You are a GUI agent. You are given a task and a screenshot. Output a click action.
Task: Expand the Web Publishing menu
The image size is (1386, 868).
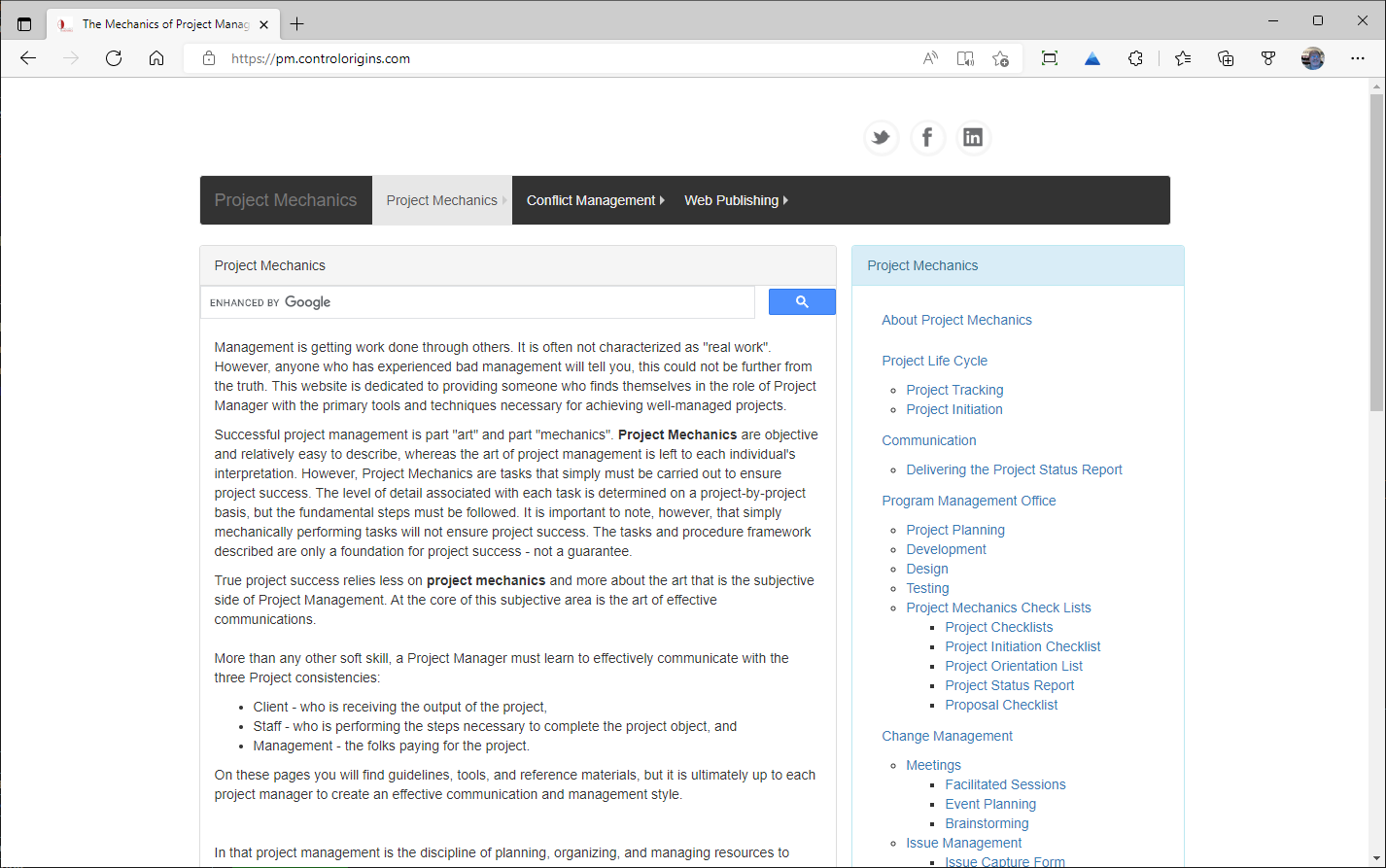pos(736,200)
